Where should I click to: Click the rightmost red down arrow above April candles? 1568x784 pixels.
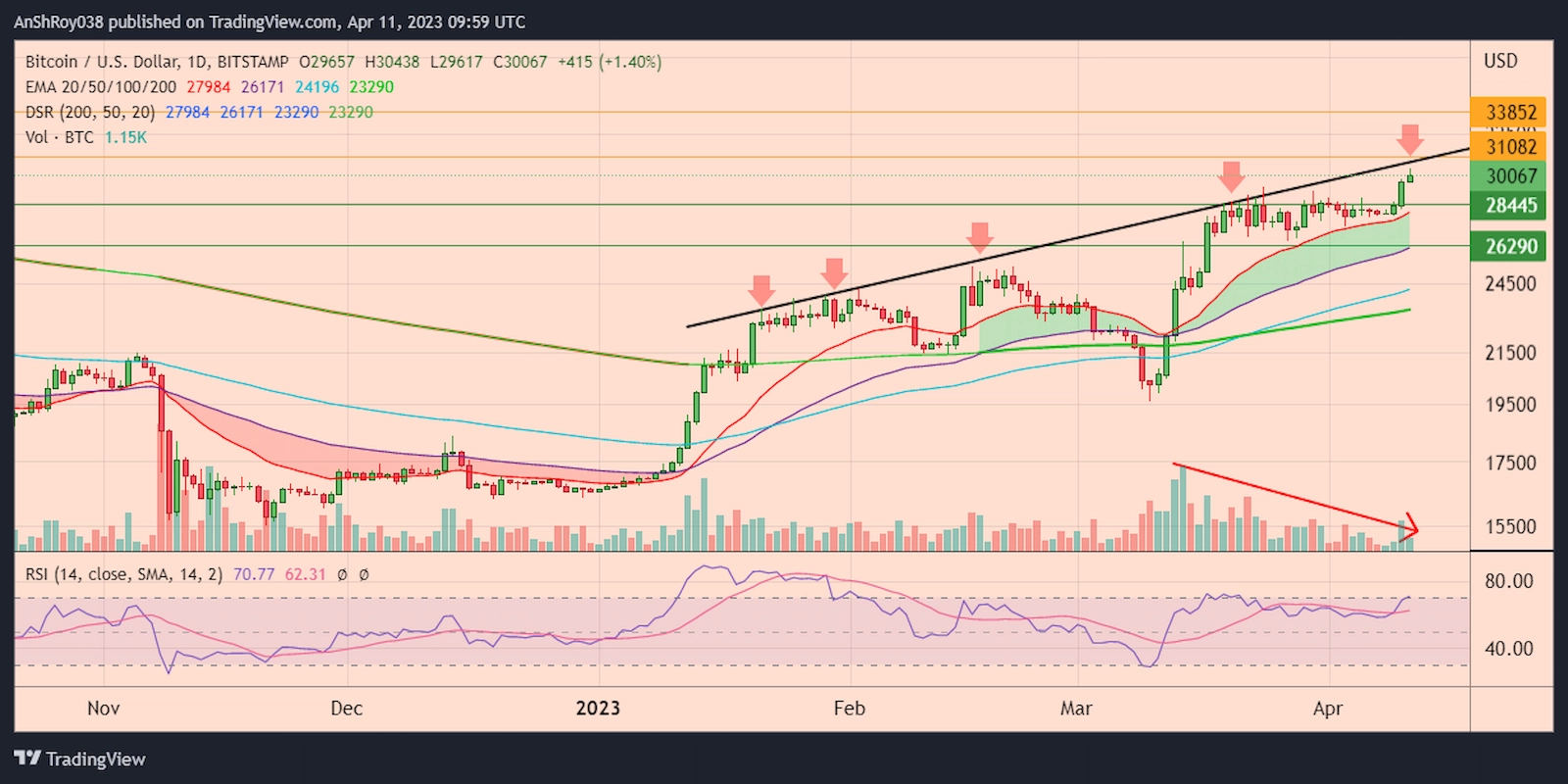[1410, 139]
